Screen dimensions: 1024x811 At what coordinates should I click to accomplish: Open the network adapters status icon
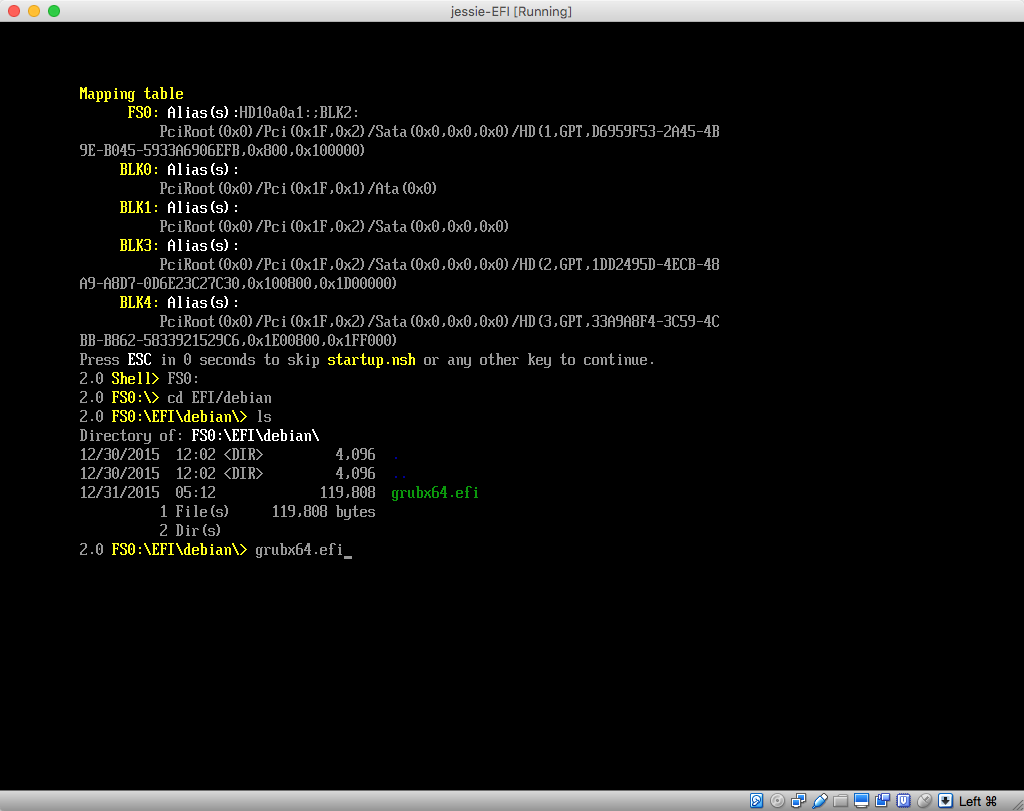pos(798,801)
